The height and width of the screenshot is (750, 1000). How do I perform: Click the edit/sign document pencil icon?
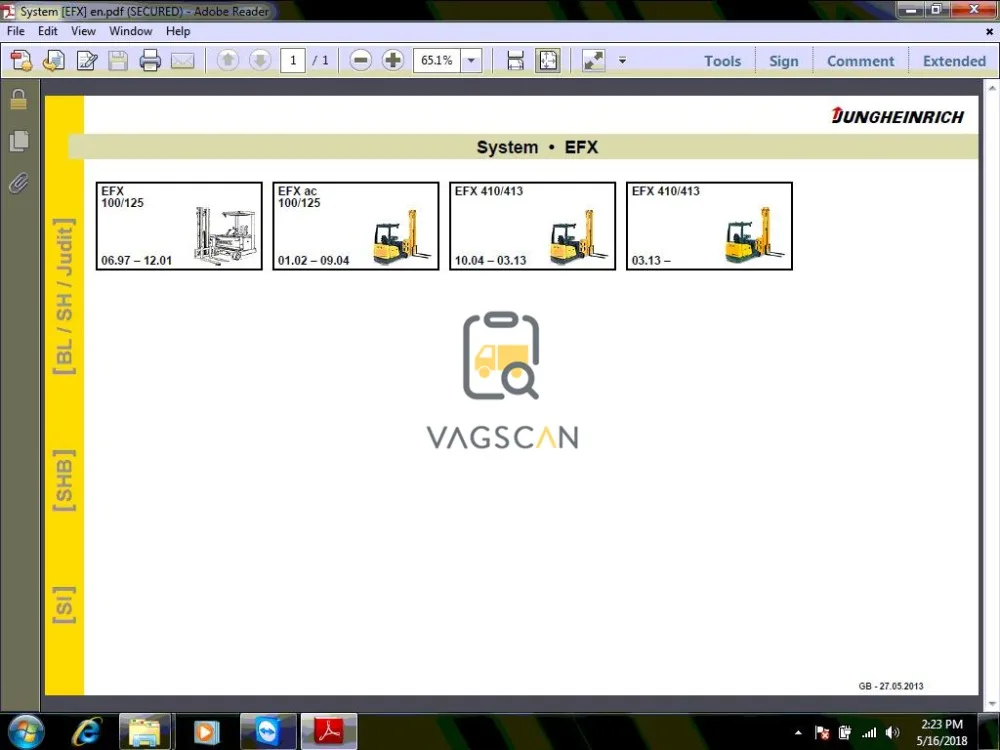click(x=86, y=61)
